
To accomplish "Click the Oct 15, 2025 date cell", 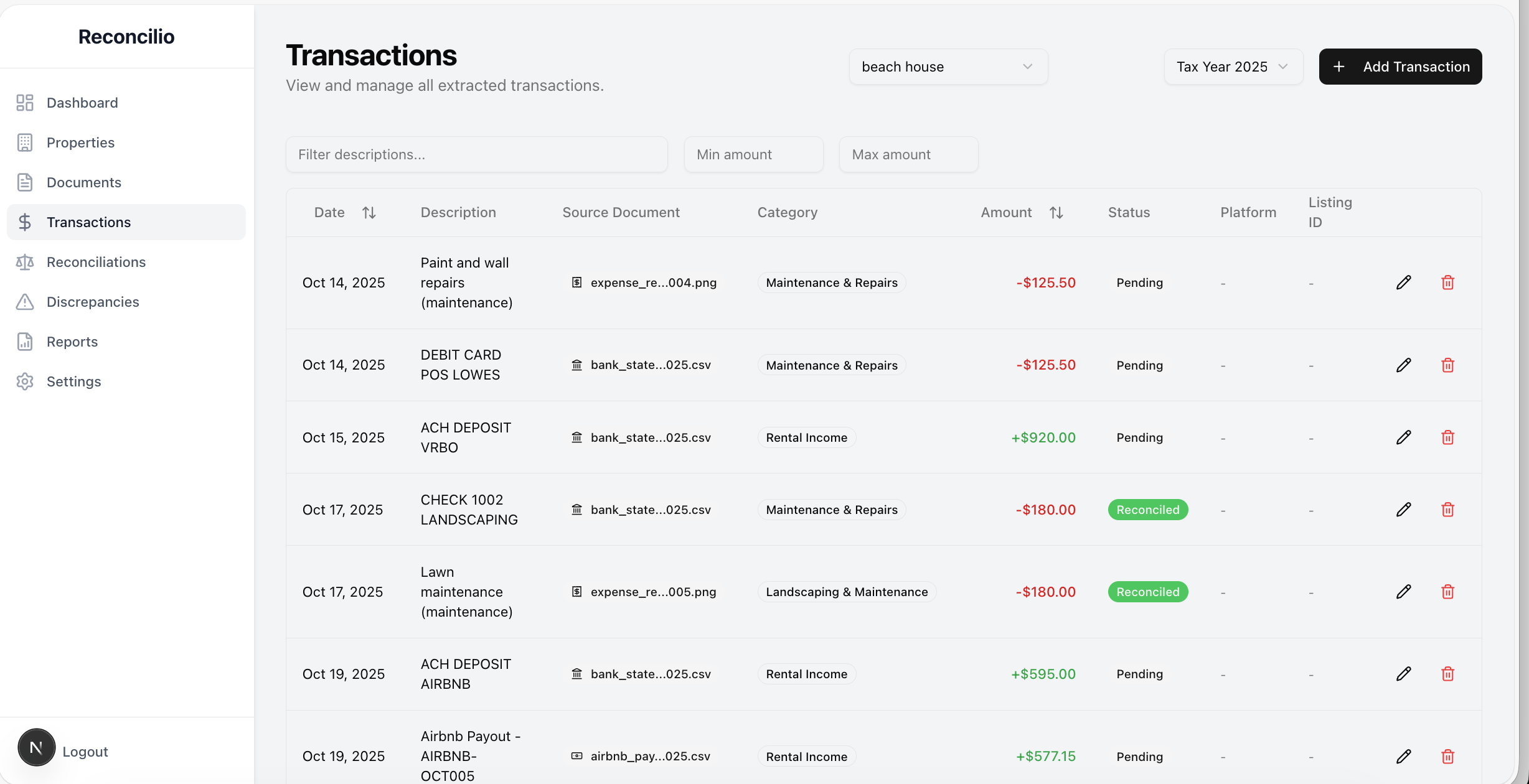I will click(343, 437).
